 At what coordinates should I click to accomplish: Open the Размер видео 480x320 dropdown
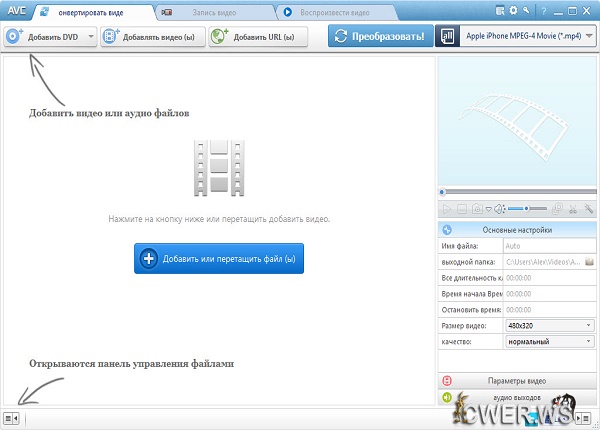click(x=550, y=326)
